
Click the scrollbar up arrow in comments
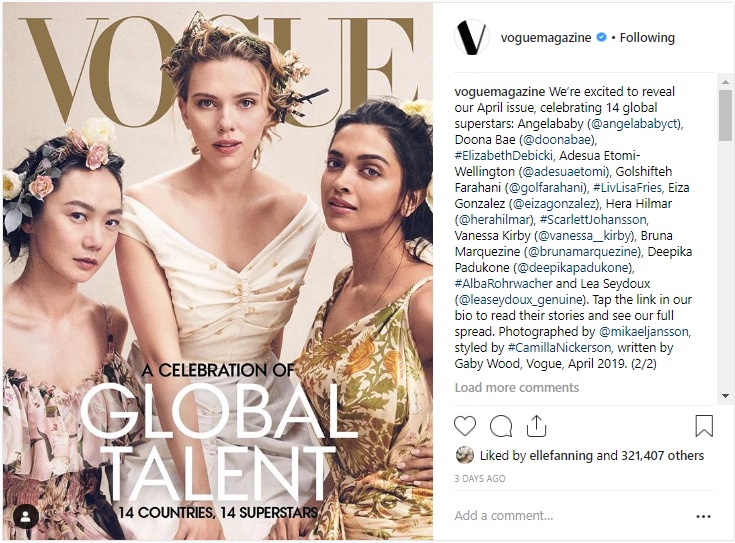pyautogui.click(x=725, y=82)
